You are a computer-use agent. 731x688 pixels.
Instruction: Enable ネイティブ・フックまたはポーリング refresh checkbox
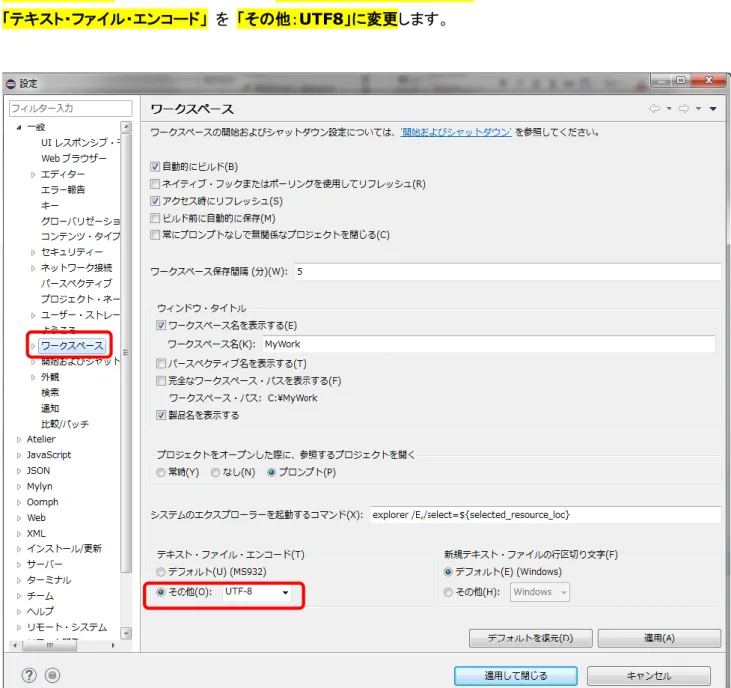[155, 184]
